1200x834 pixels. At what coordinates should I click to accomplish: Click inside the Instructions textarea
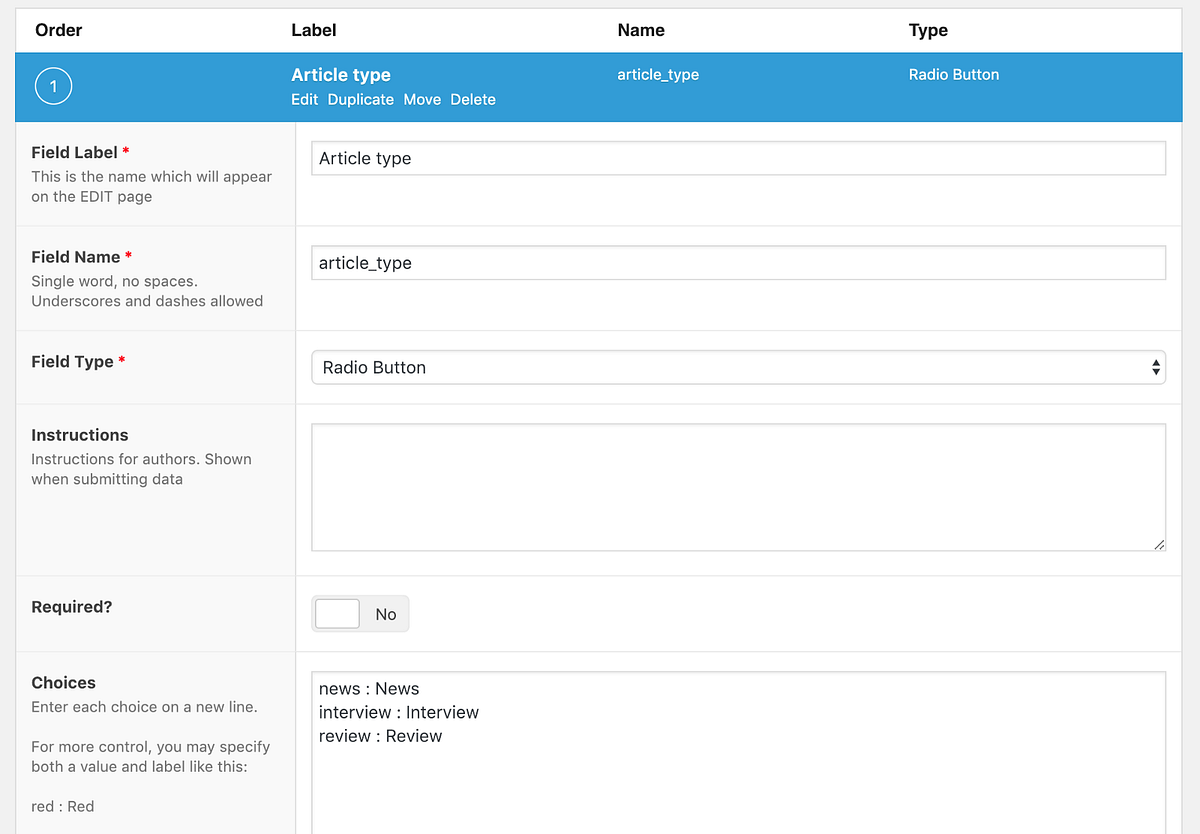(x=738, y=486)
